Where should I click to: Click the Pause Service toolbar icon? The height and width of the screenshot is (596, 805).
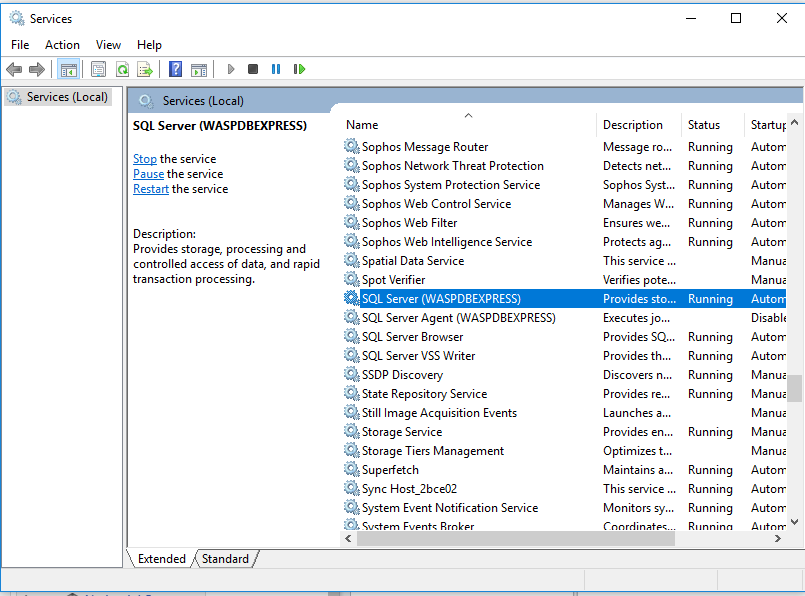pyautogui.click(x=276, y=69)
